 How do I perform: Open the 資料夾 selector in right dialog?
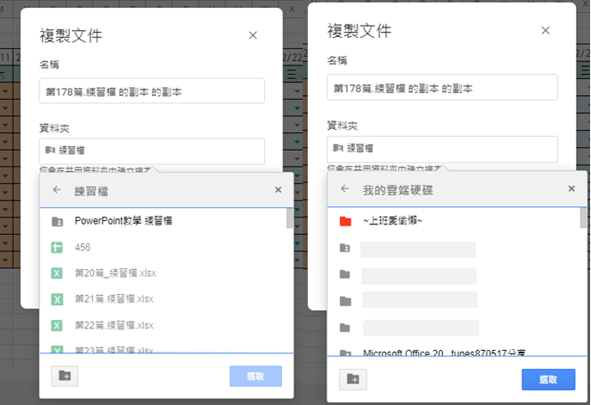point(442,149)
